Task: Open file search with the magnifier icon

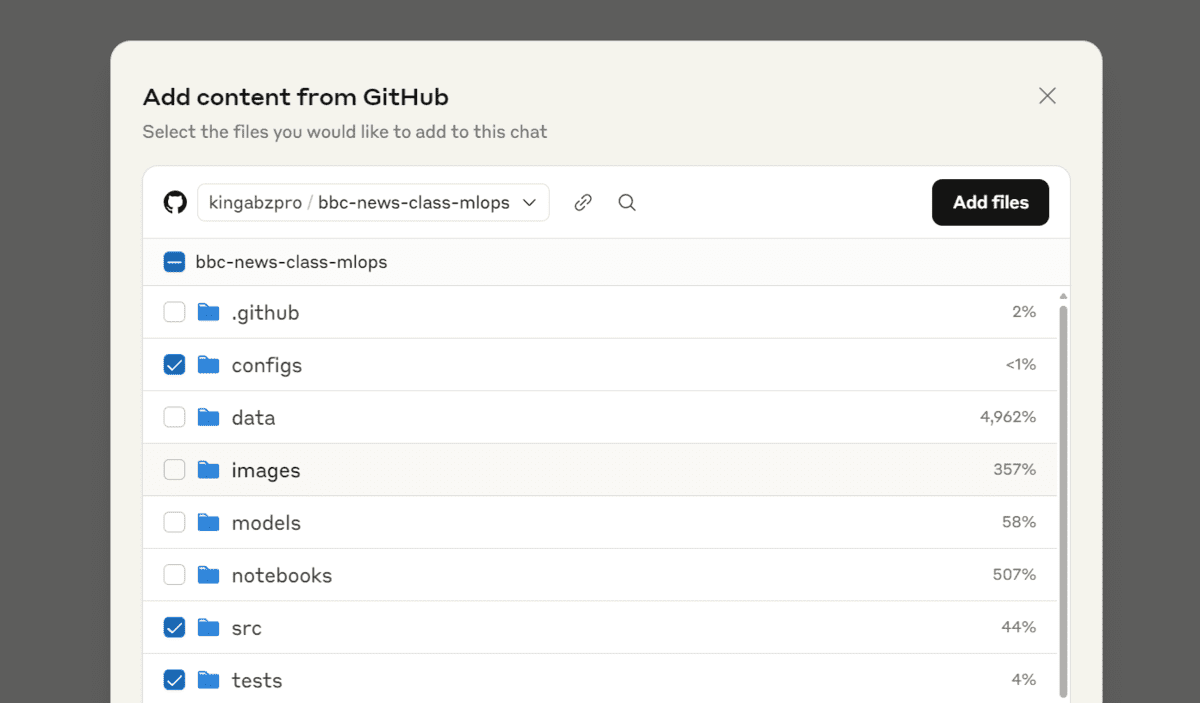Action: 627,203
